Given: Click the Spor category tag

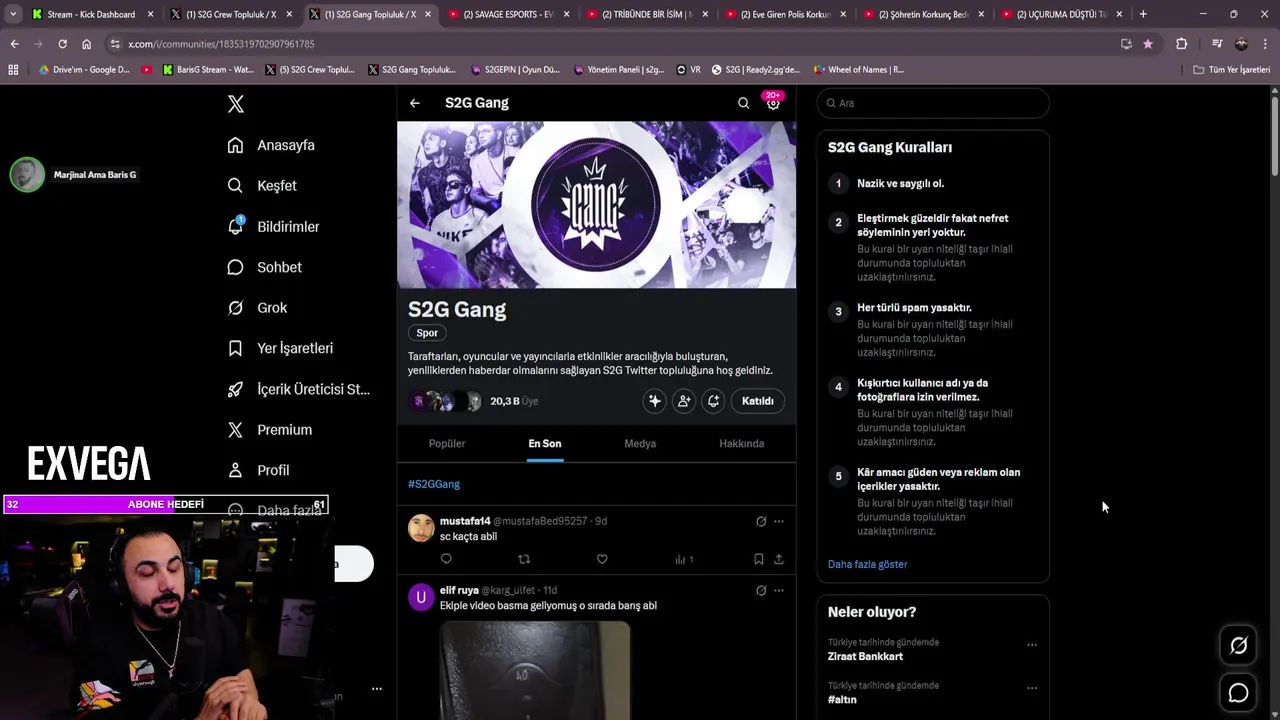Looking at the screenshot, I should pyautogui.click(x=427, y=333).
